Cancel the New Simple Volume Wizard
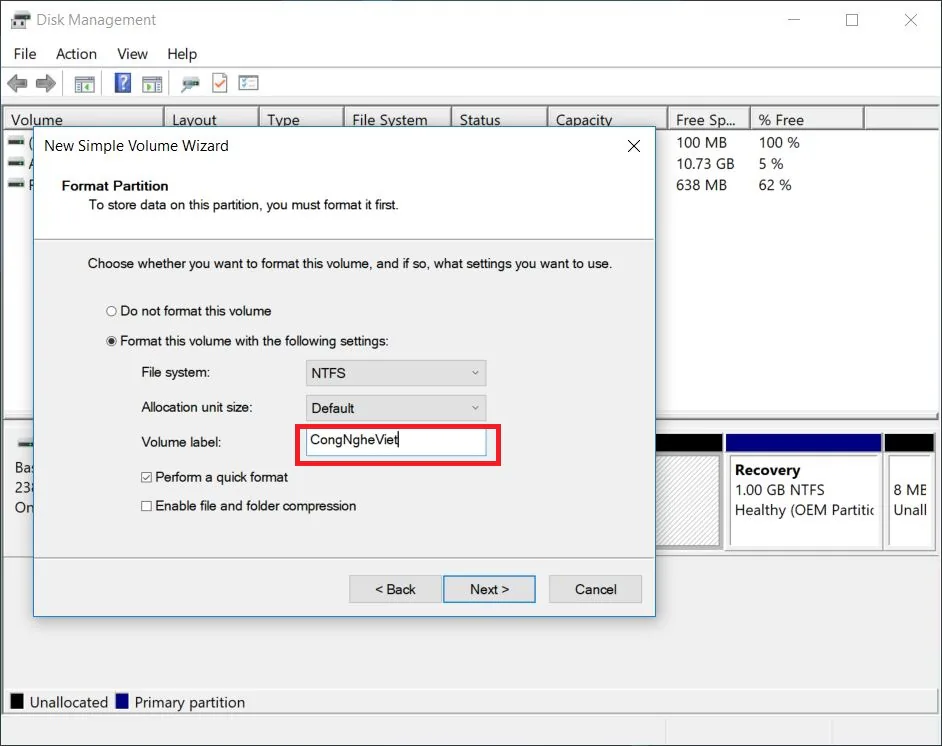This screenshot has height=746, width=942. (x=595, y=589)
